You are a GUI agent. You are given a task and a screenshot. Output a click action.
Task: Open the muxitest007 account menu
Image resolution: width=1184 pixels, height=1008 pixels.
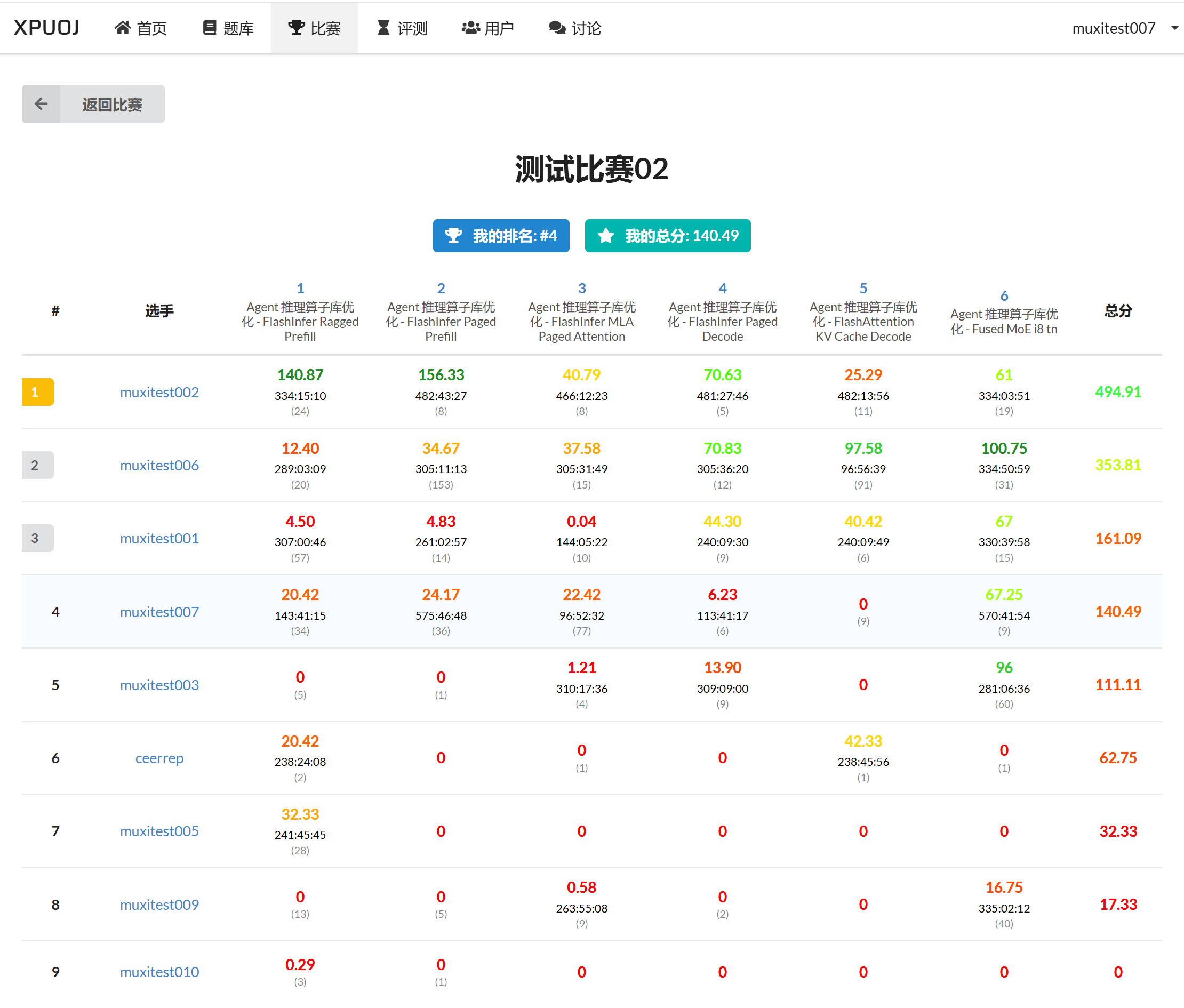(1124, 27)
